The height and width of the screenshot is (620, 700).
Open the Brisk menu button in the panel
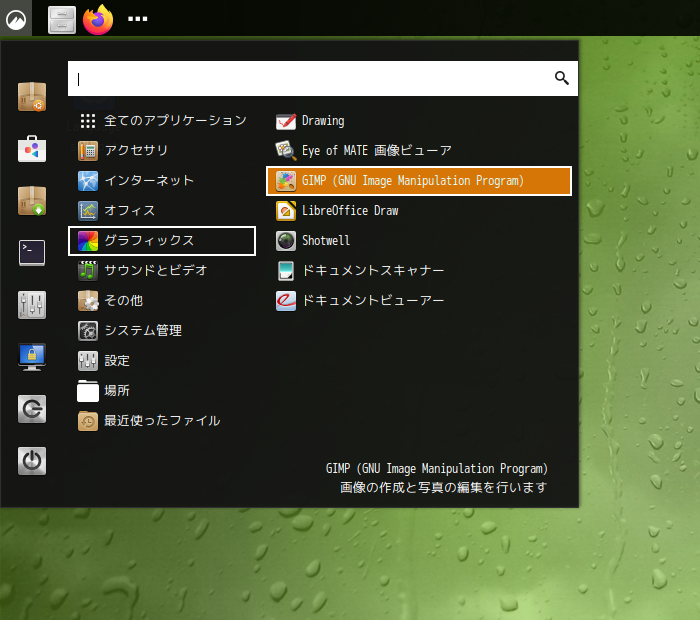point(16,19)
